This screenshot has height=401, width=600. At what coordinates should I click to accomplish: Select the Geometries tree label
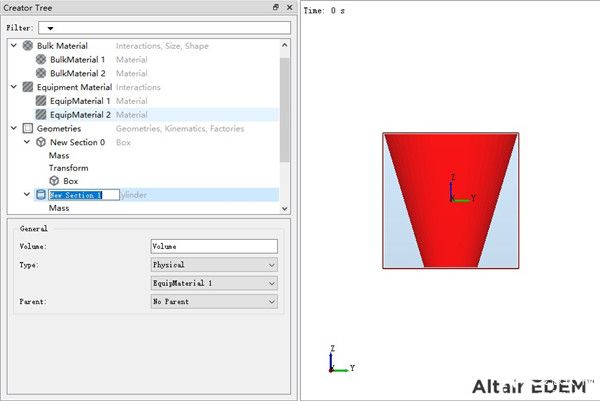point(59,128)
